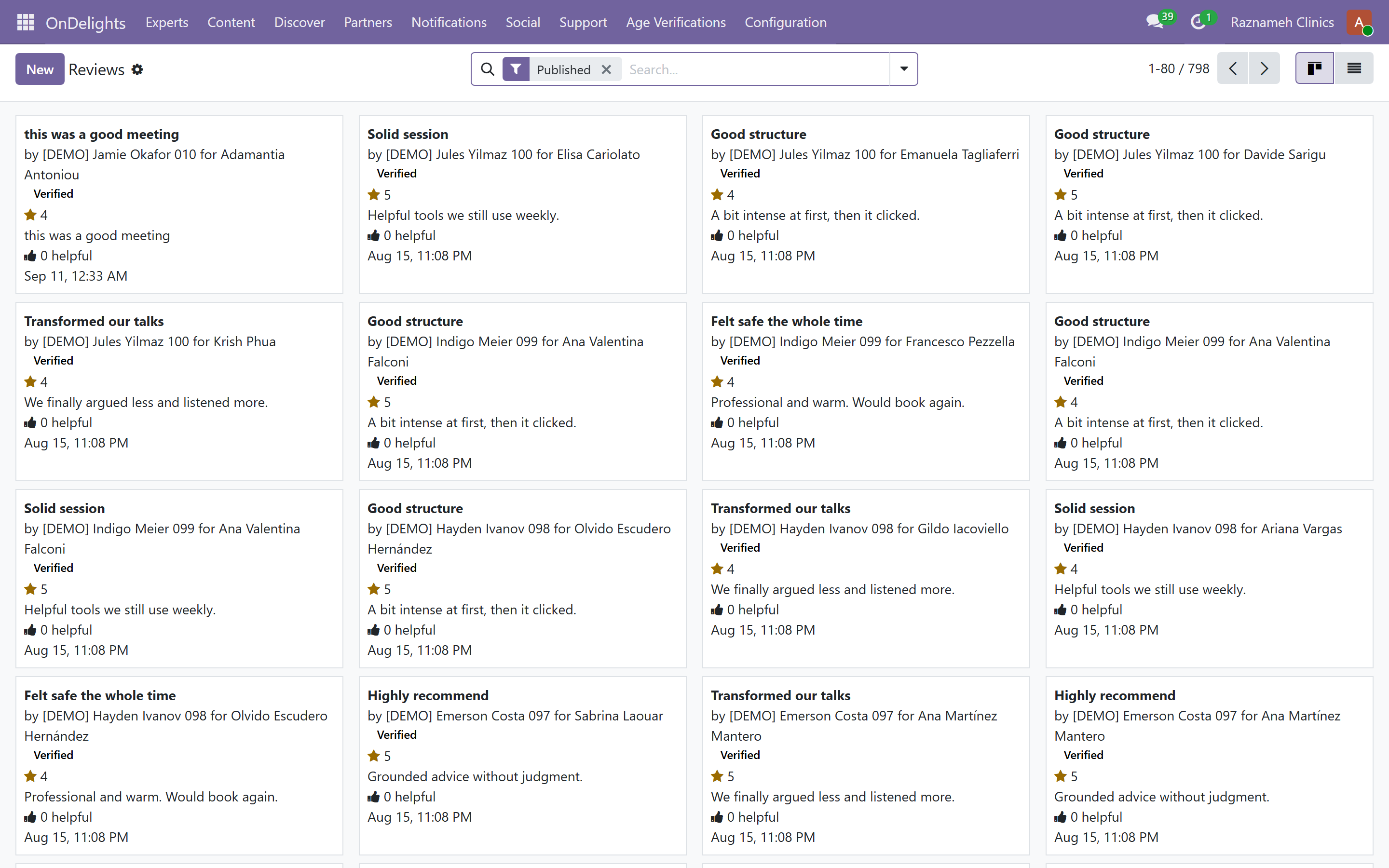Open the 'this was a good meeting' review card

point(179,204)
